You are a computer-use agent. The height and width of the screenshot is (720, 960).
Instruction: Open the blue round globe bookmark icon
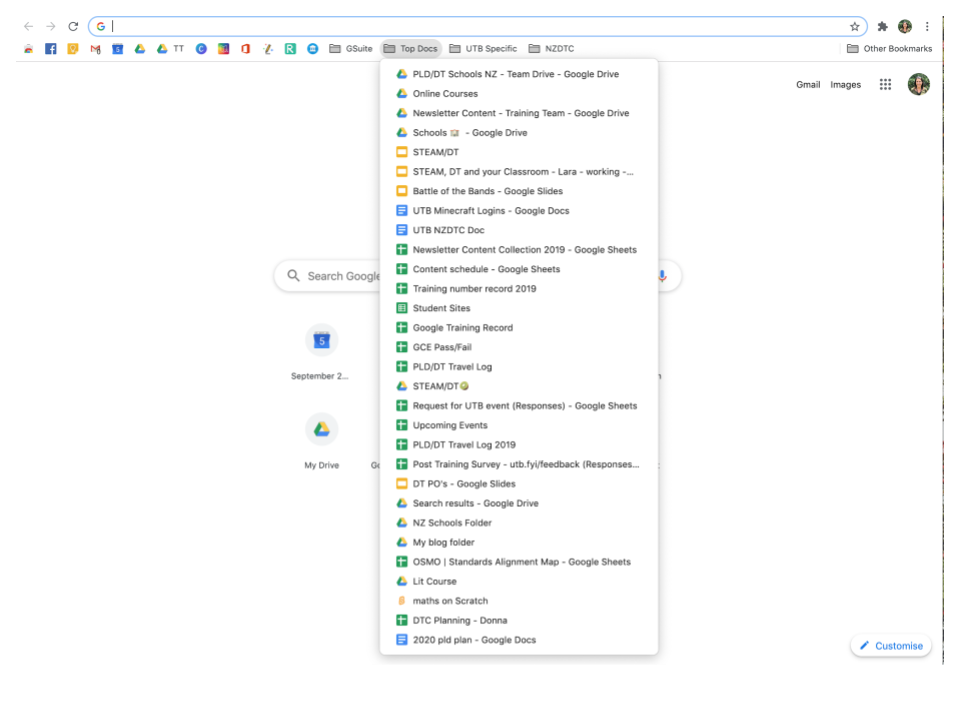313,49
